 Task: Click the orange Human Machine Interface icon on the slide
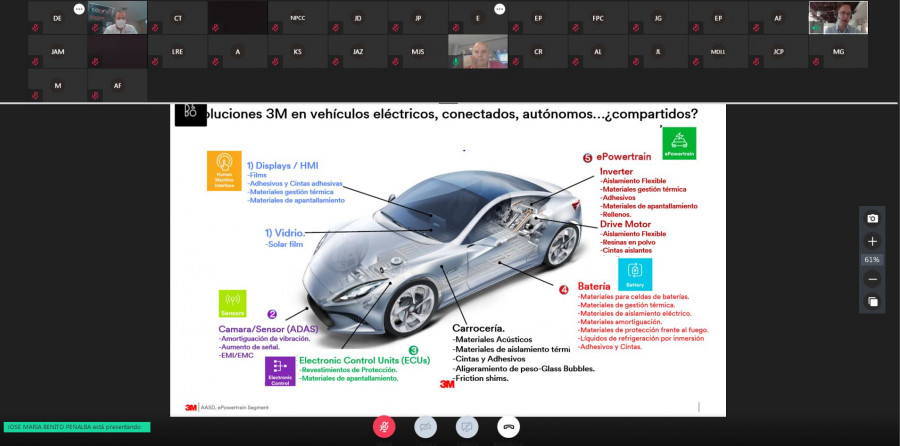click(x=224, y=170)
